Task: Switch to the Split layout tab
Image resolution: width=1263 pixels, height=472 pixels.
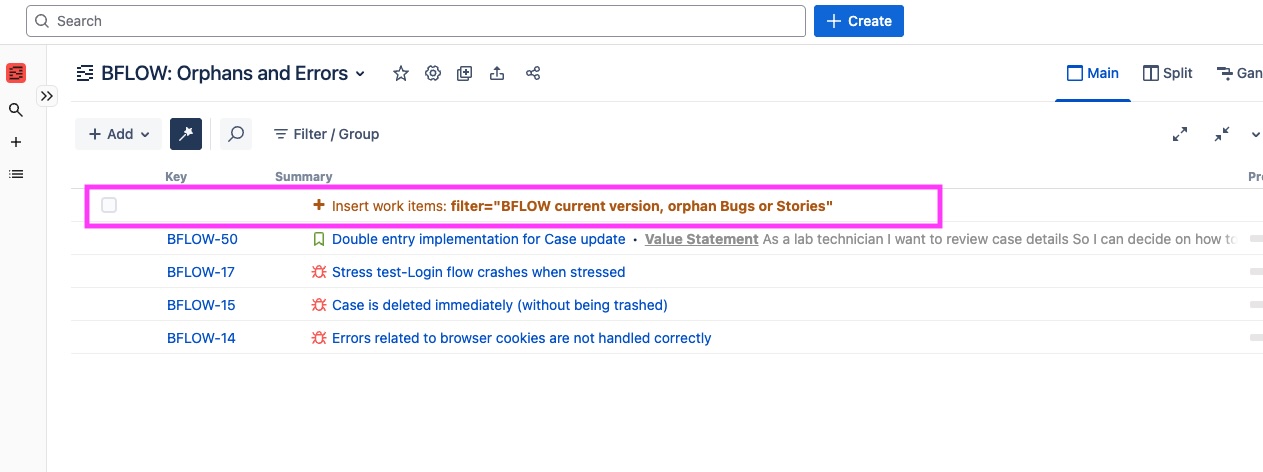Action: 1168,73
